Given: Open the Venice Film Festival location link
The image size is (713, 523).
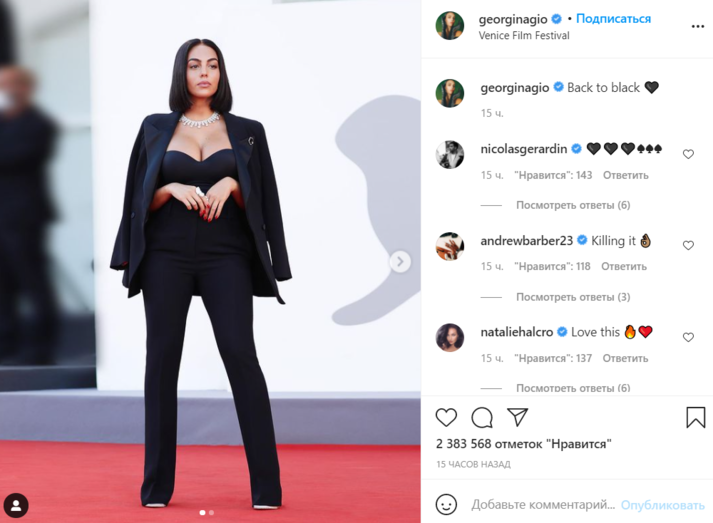Looking at the screenshot, I should pos(524,35).
